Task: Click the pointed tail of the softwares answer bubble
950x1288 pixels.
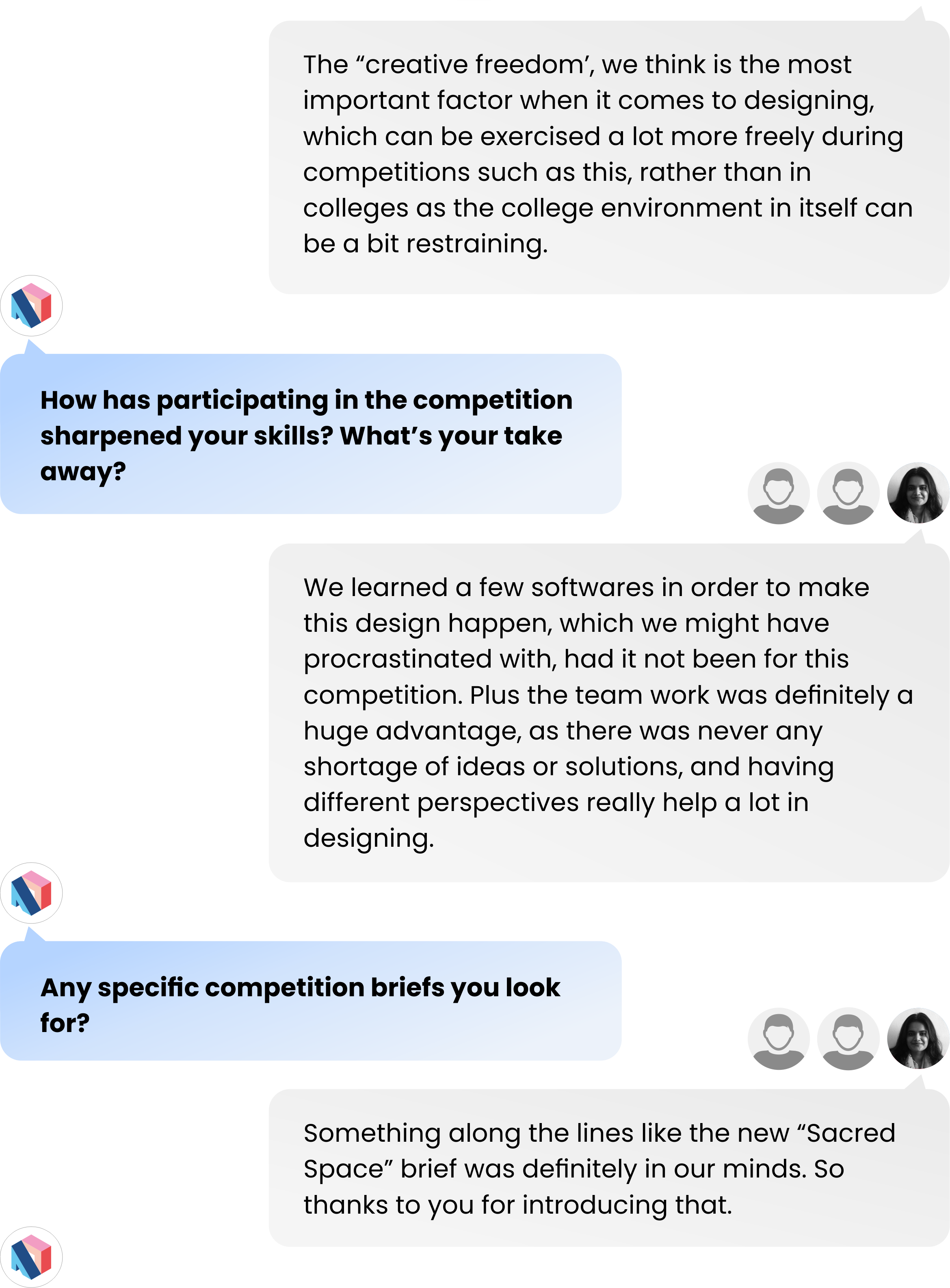Action: (915, 537)
